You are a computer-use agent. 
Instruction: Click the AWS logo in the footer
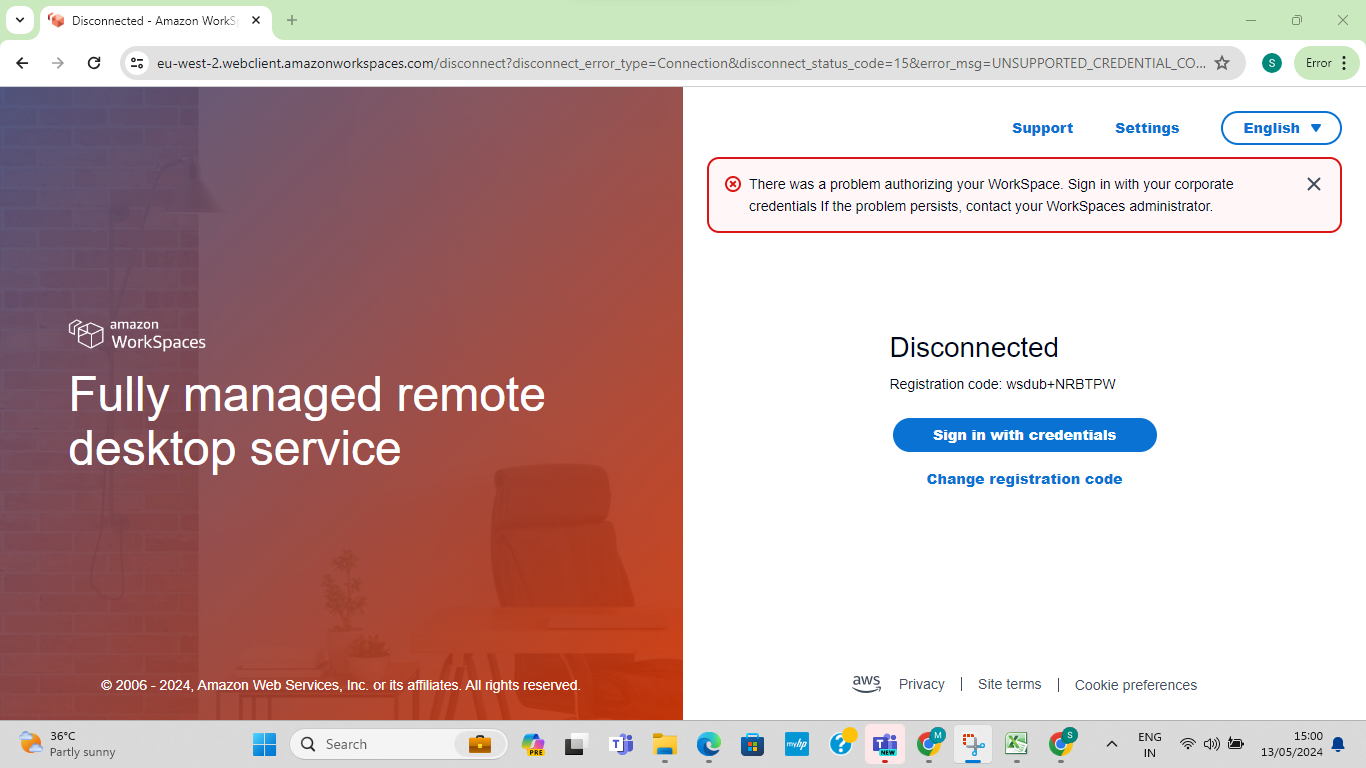866,684
